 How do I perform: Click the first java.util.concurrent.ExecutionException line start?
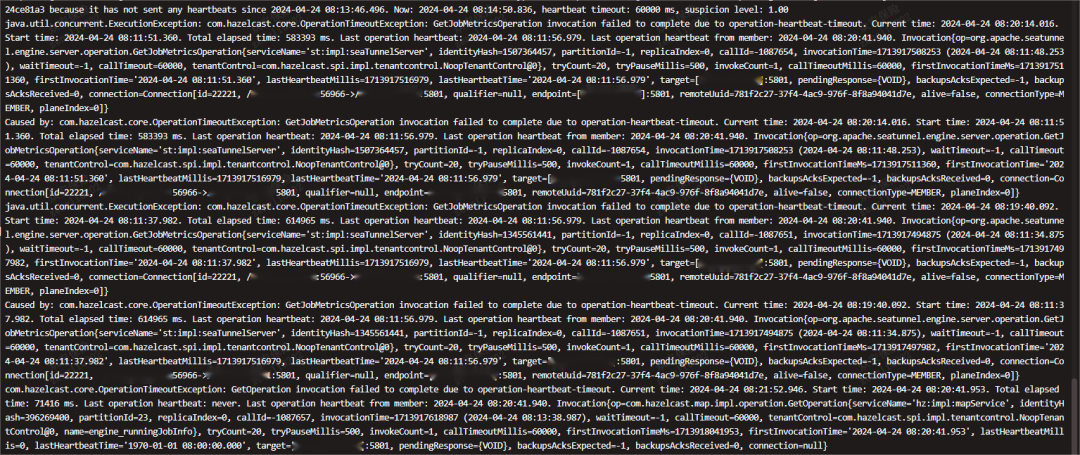pyautogui.click(x=98, y=23)
